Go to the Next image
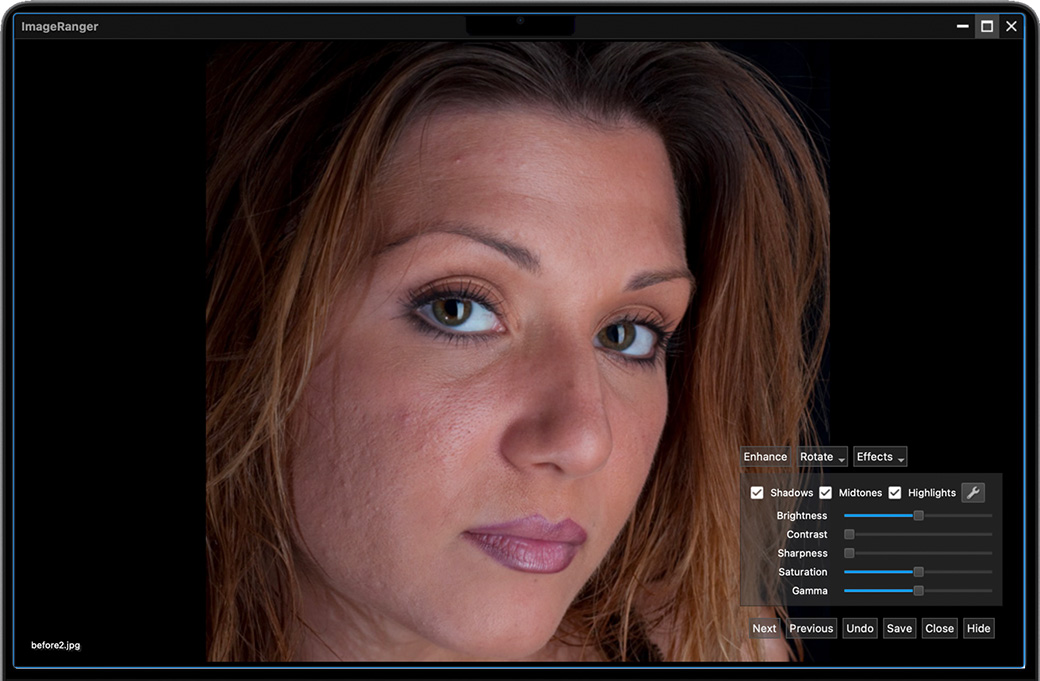1040x681 pixels. pos(764,628)
